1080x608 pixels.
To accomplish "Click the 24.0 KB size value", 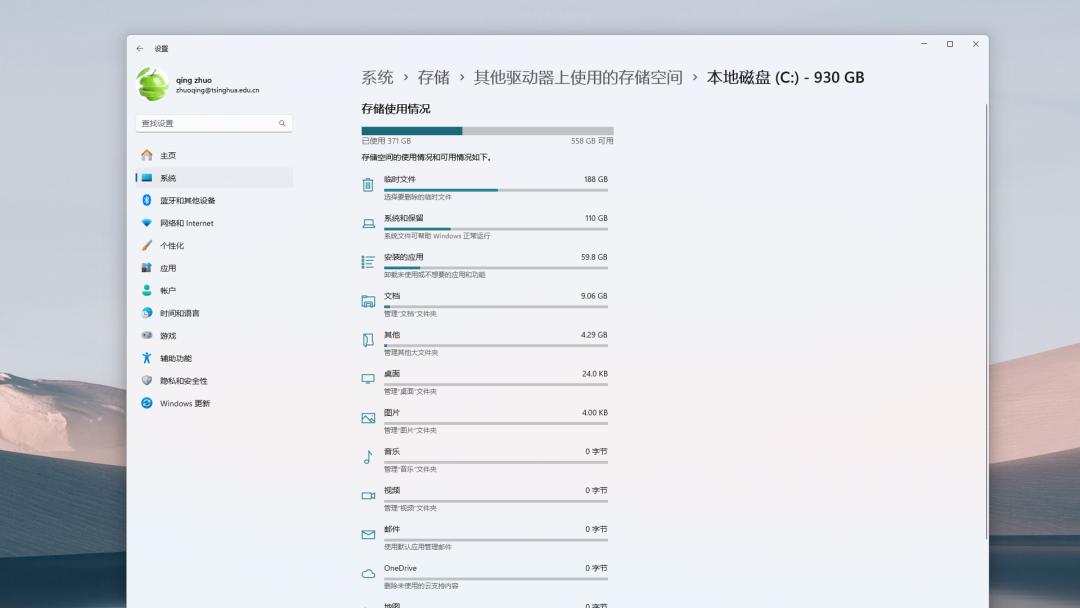I will 594,374.
